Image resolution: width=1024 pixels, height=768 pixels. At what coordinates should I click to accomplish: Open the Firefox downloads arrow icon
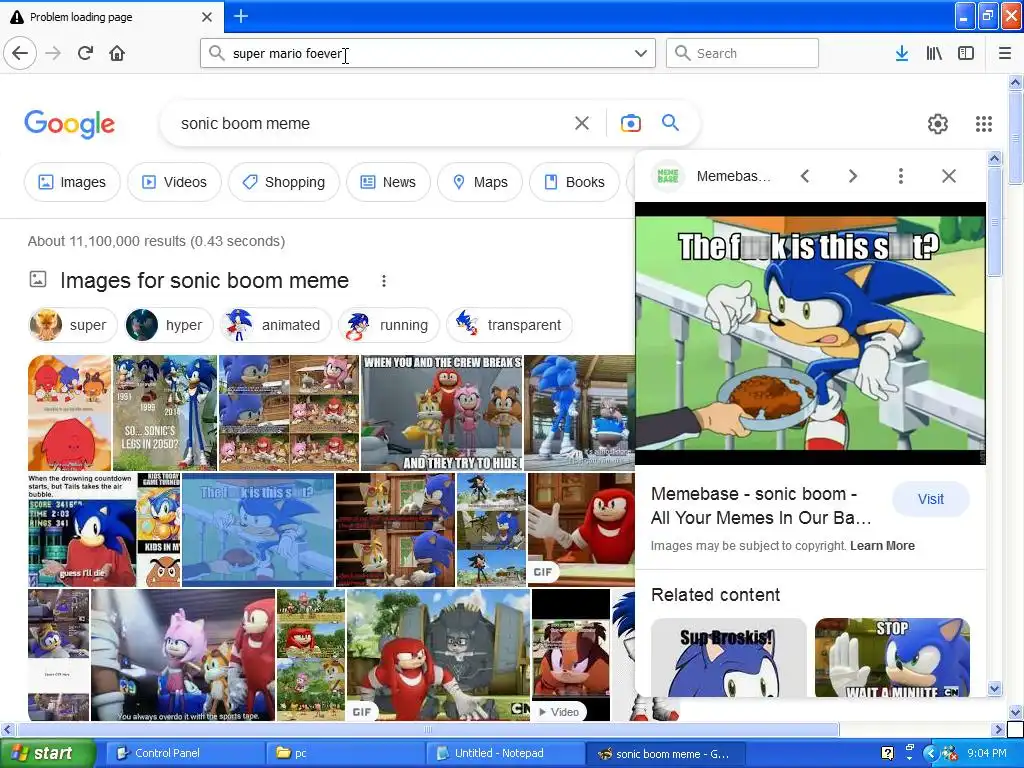pos(902,53)
